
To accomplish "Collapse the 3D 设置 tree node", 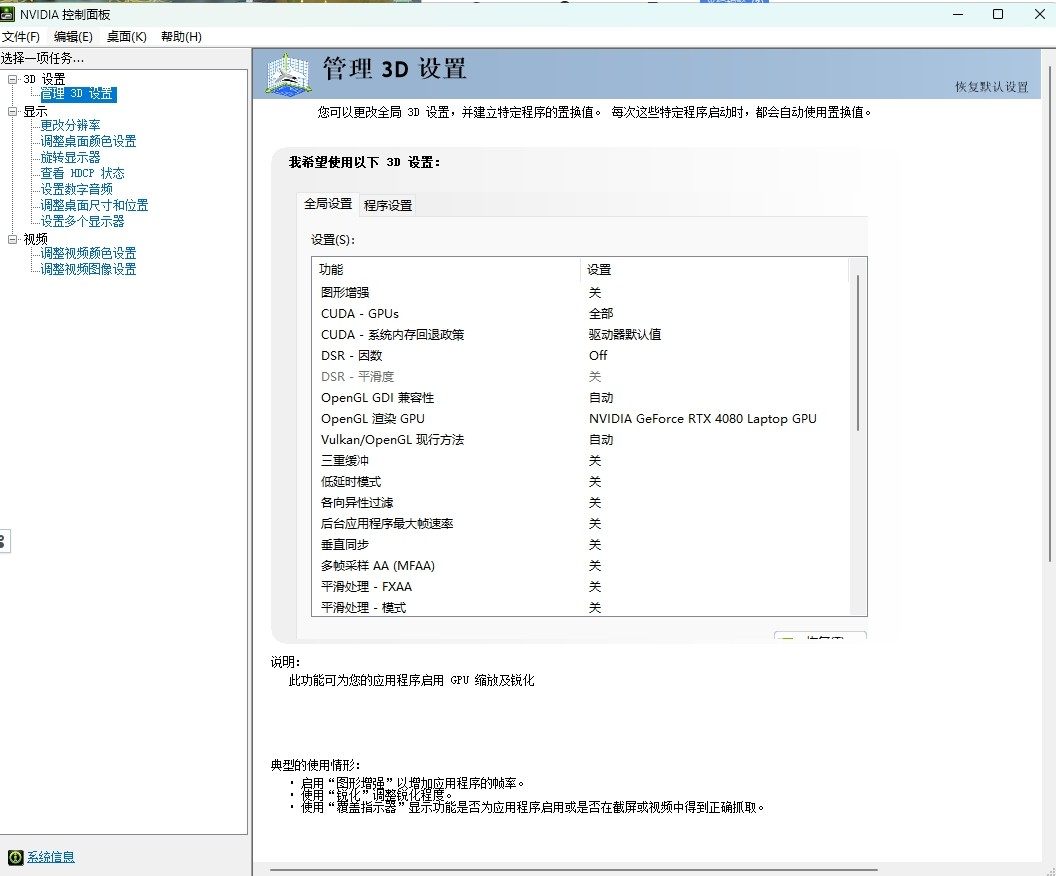I will coord(12,79).
